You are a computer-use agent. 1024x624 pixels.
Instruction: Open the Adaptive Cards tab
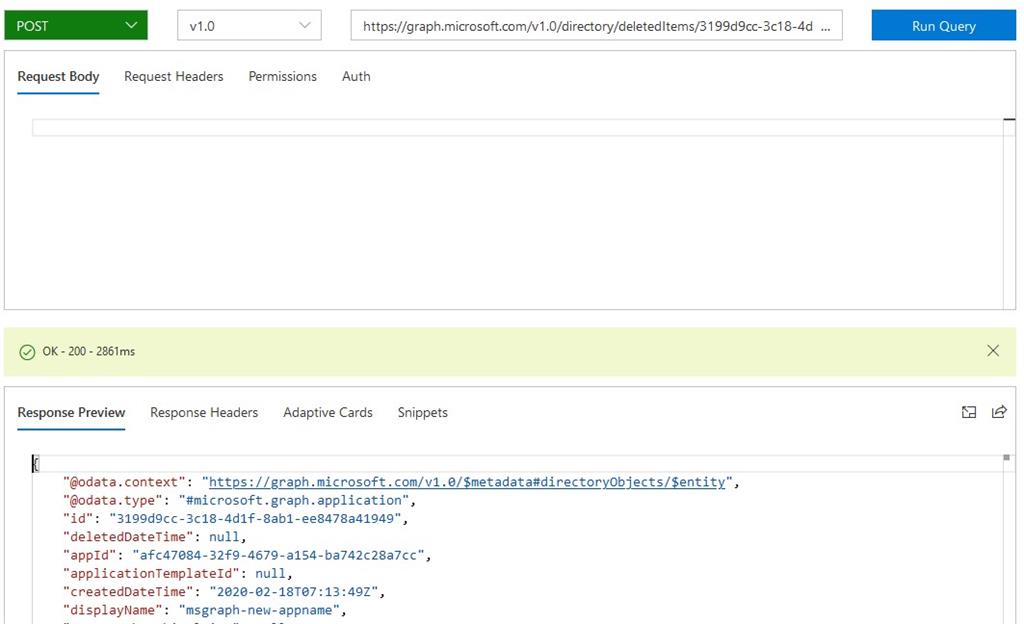(x=328, y=412)
